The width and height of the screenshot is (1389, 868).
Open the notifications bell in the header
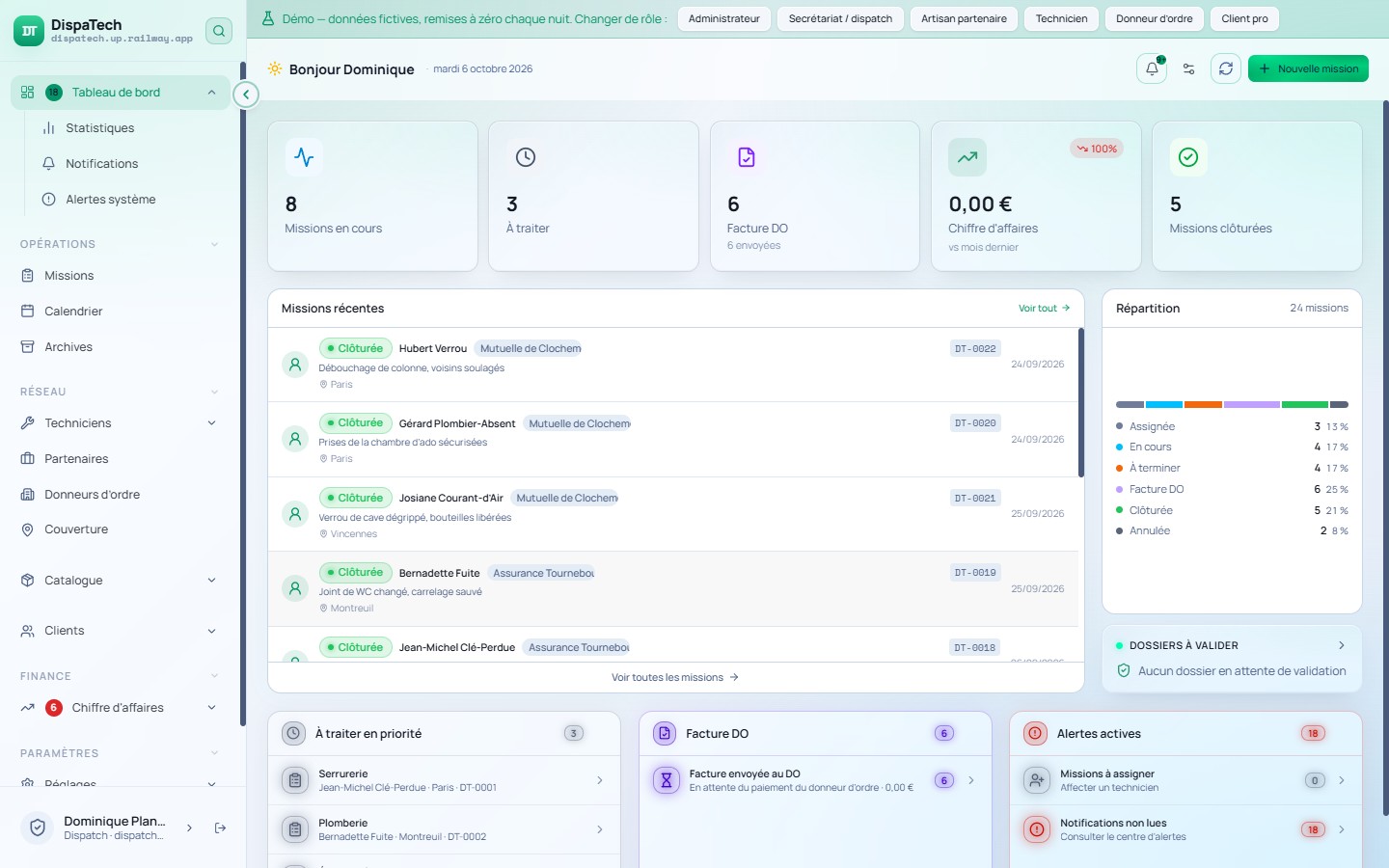(1152, 68)
